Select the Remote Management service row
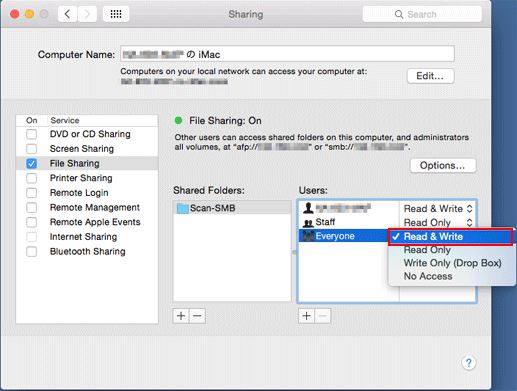The image size is (517, 391). pos(87,207)
